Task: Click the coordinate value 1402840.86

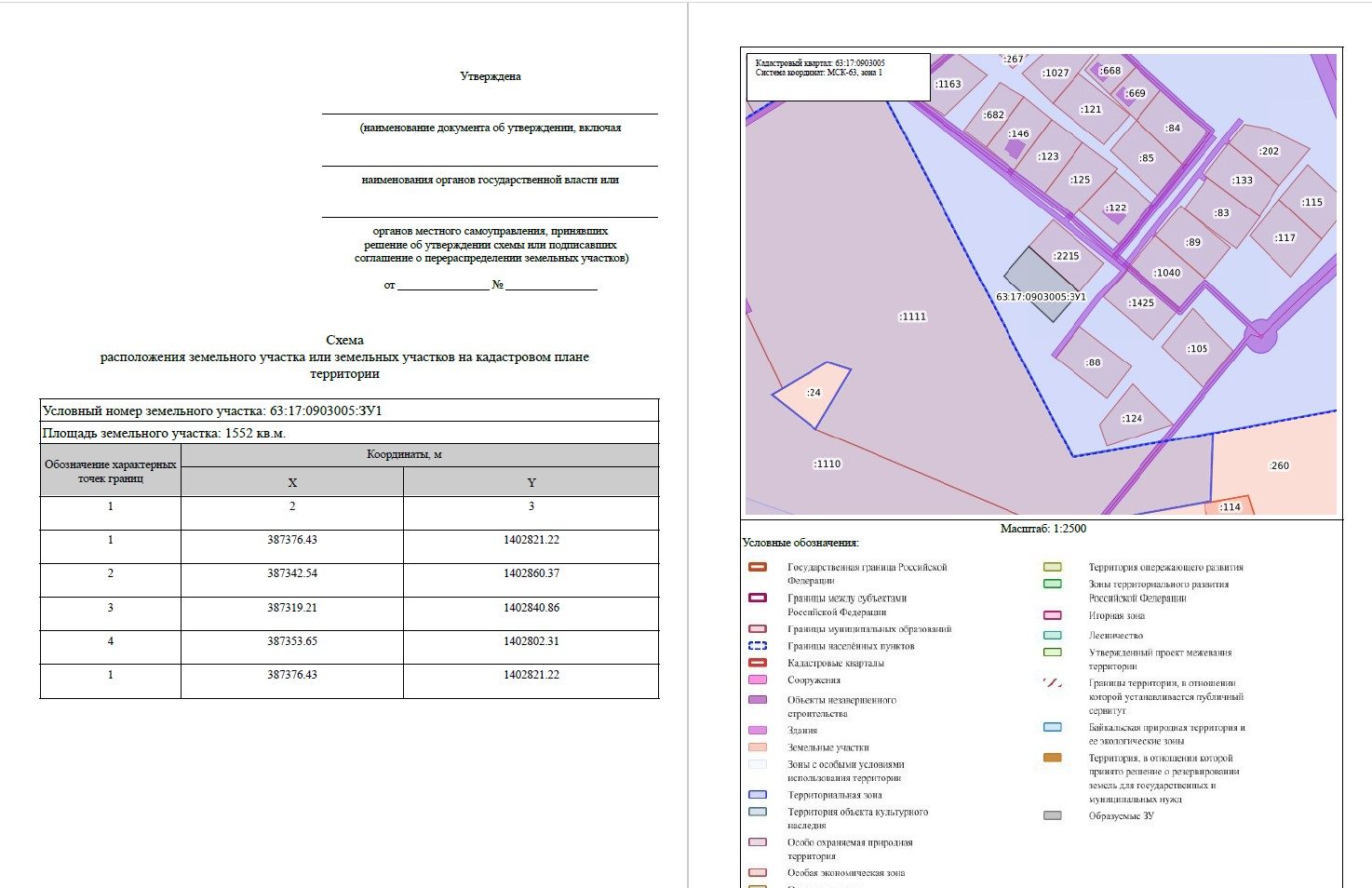Action: pyautogui.click(x=531, y=608)
